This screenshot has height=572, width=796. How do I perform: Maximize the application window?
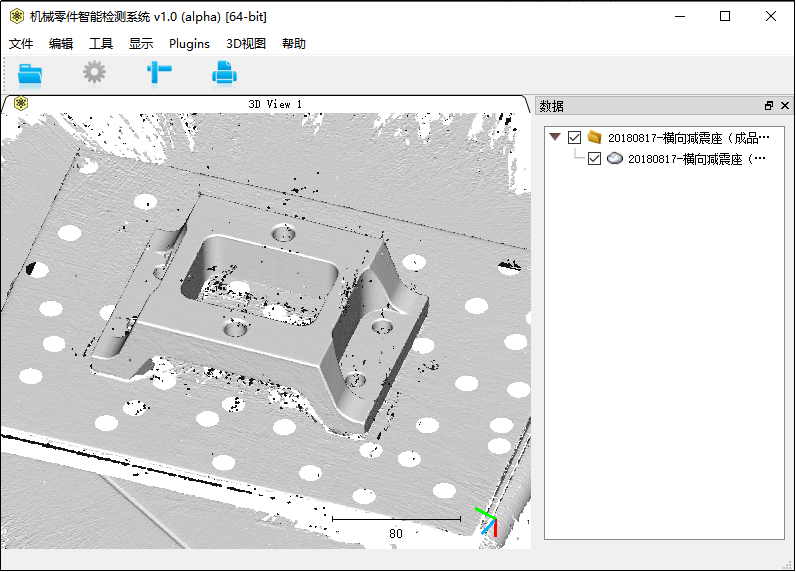[x=725, y=16]
